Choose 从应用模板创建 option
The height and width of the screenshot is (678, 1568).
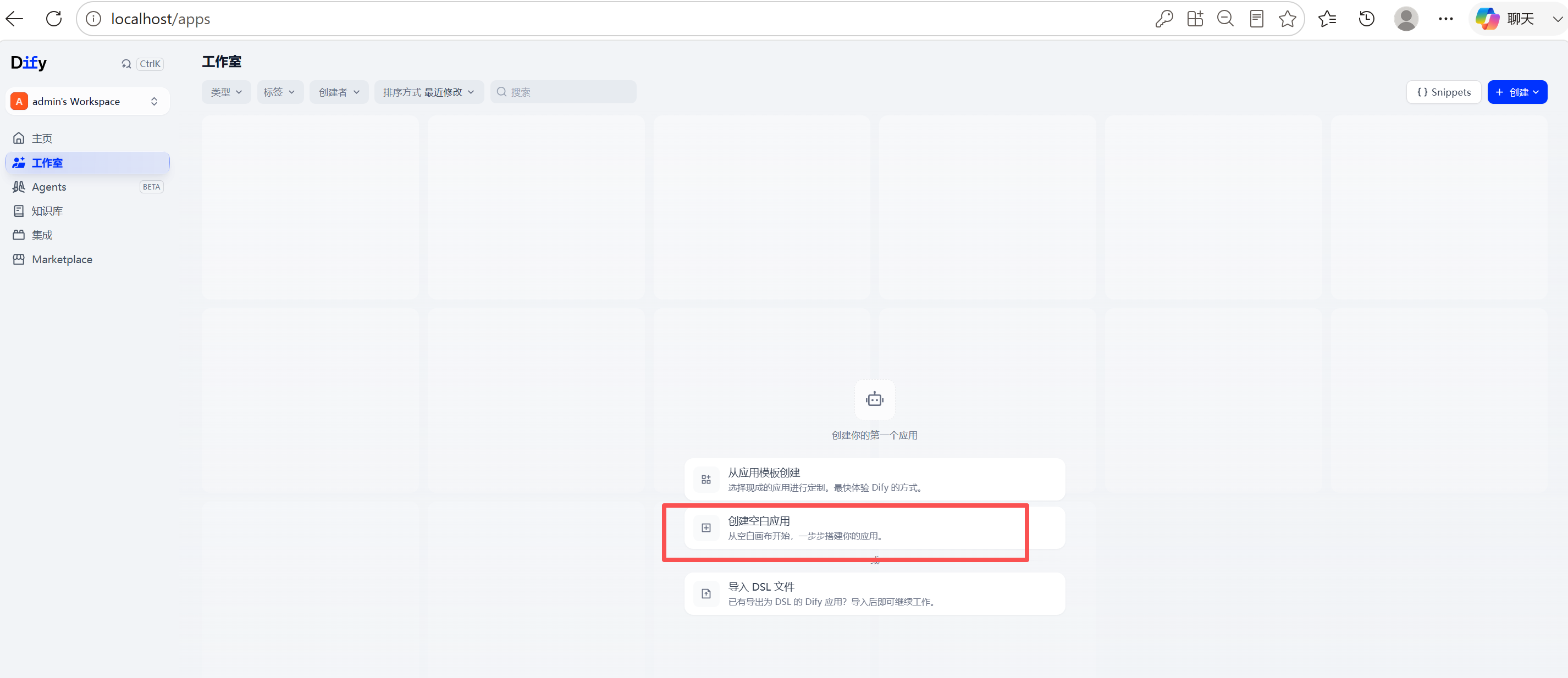pos(875,479)
